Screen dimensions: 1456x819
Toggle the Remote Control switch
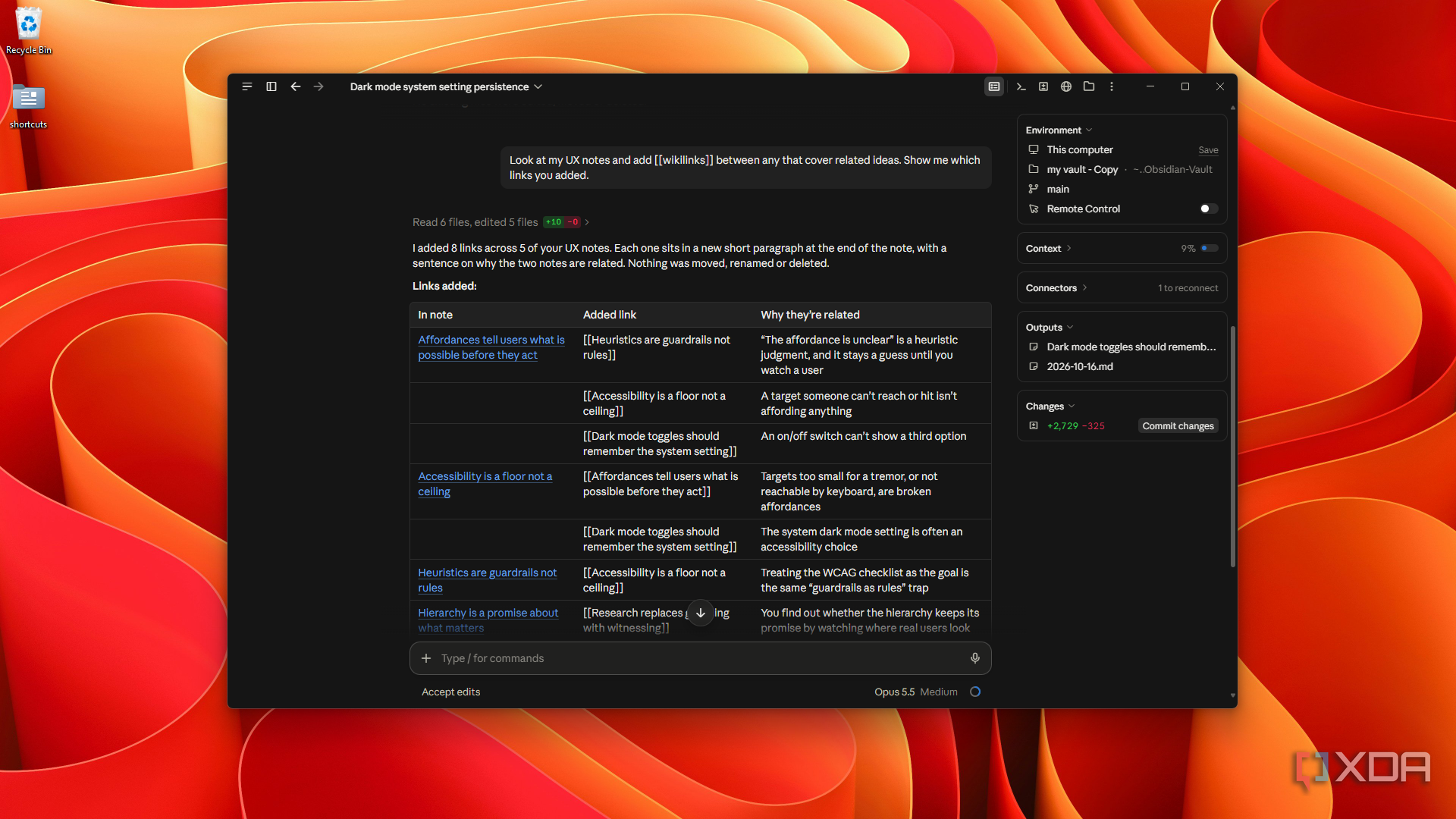1209,209
